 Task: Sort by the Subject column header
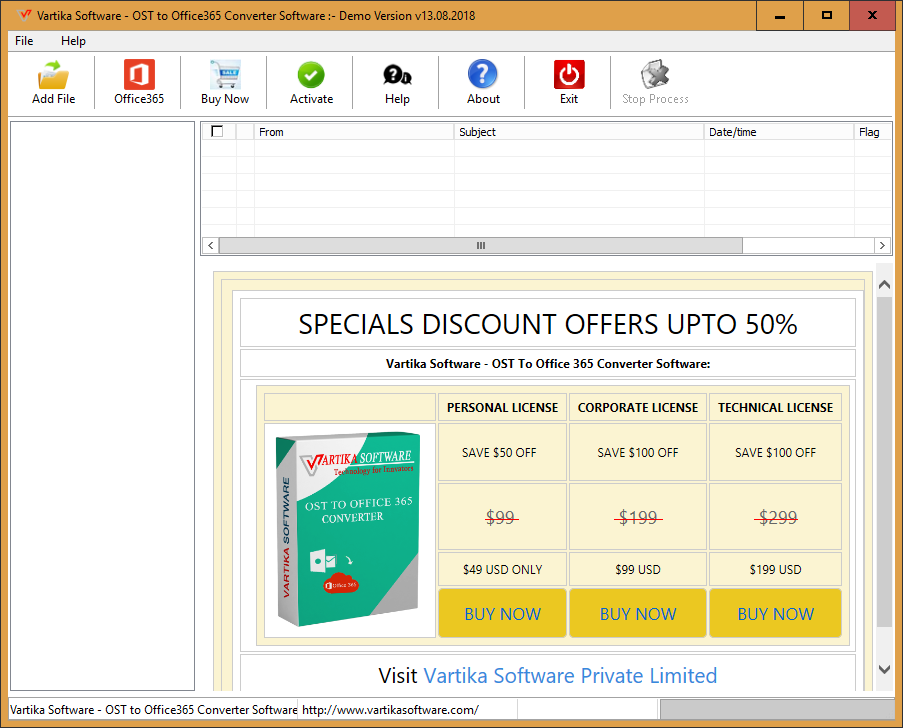(x=579, y=132)
